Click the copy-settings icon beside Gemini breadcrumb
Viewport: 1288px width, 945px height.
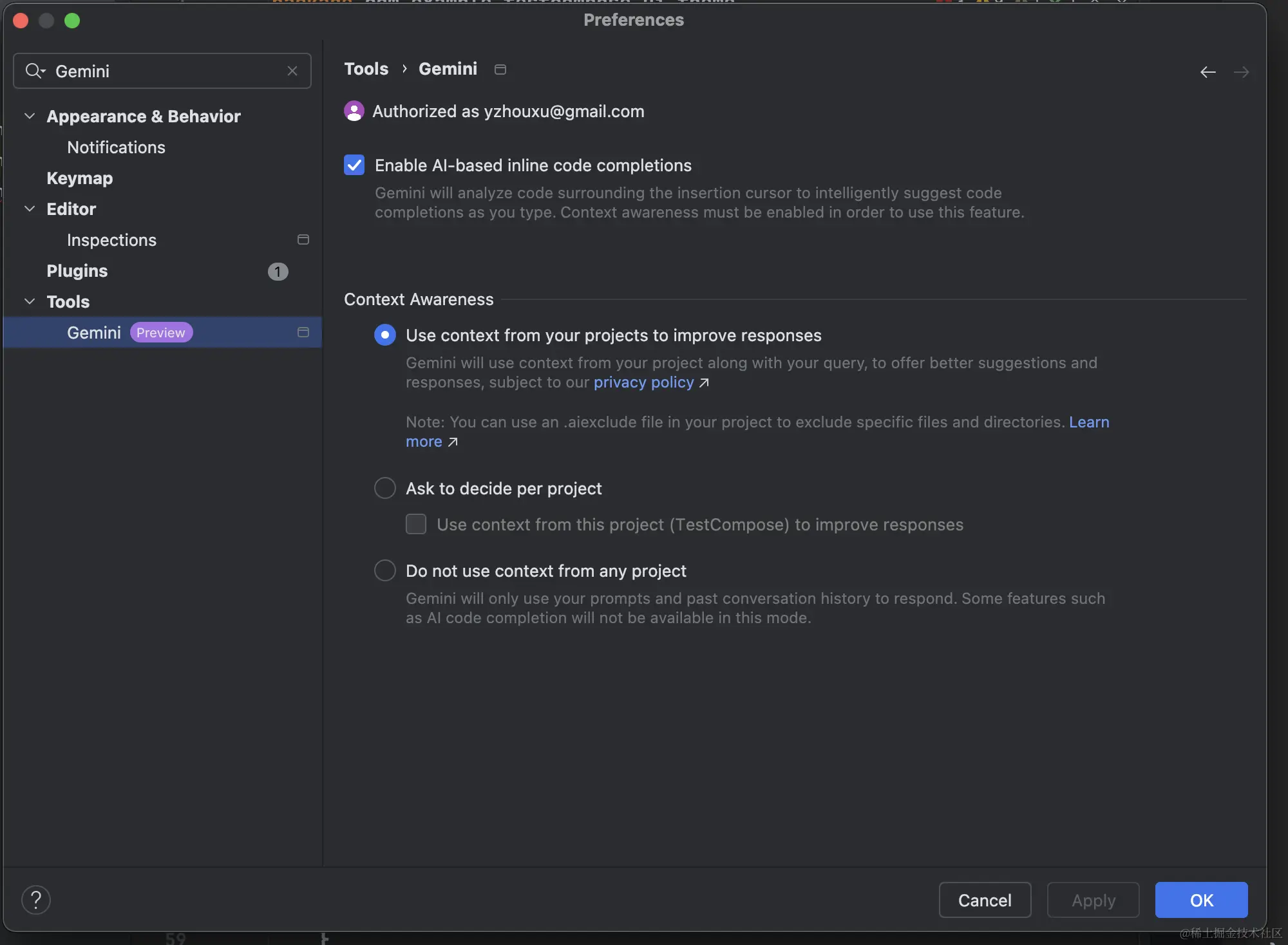click(x=500, y=69)
